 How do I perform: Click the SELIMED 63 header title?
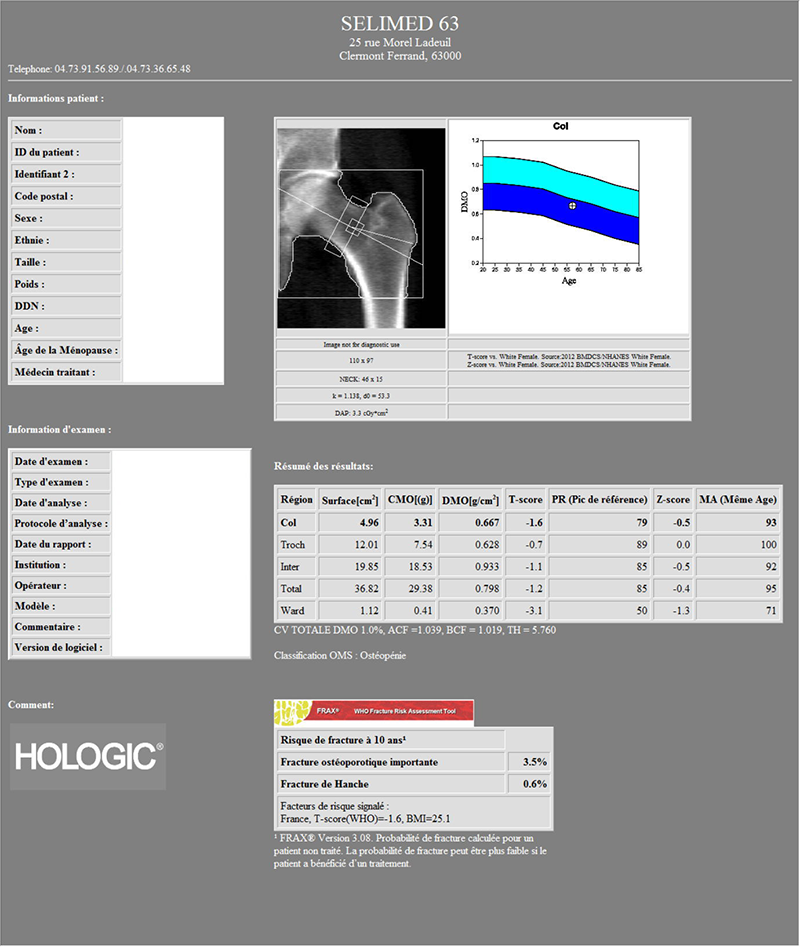click(400, 23)
